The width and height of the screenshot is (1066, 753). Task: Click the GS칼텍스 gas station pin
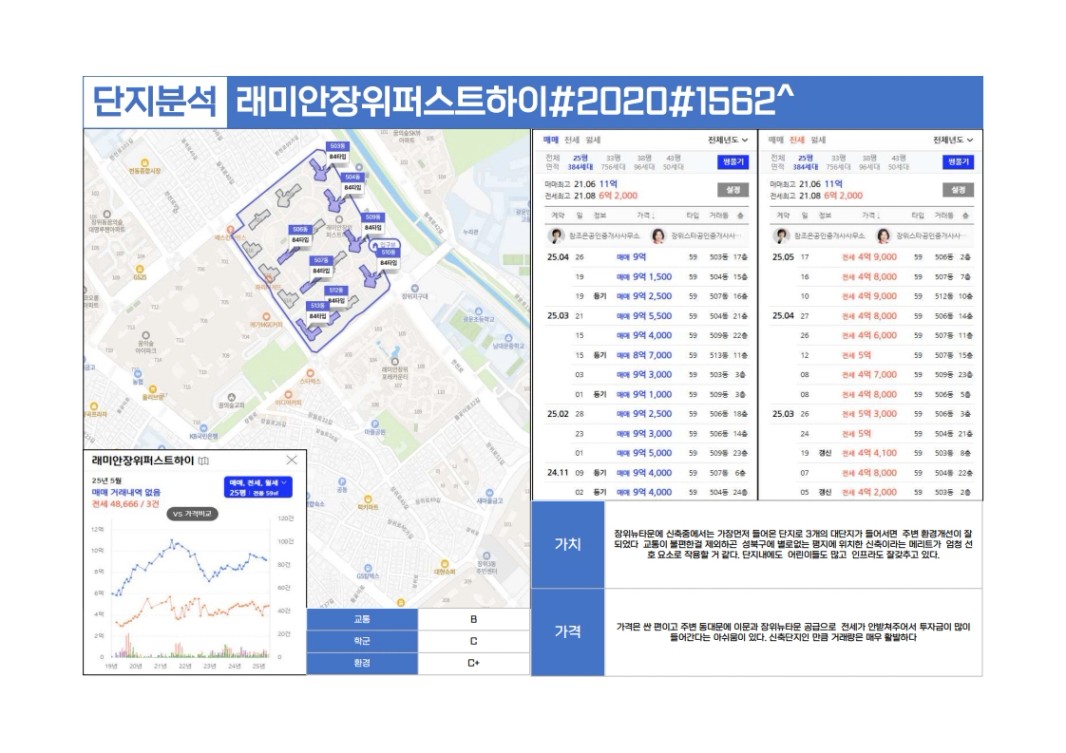(x=368, y=568)
